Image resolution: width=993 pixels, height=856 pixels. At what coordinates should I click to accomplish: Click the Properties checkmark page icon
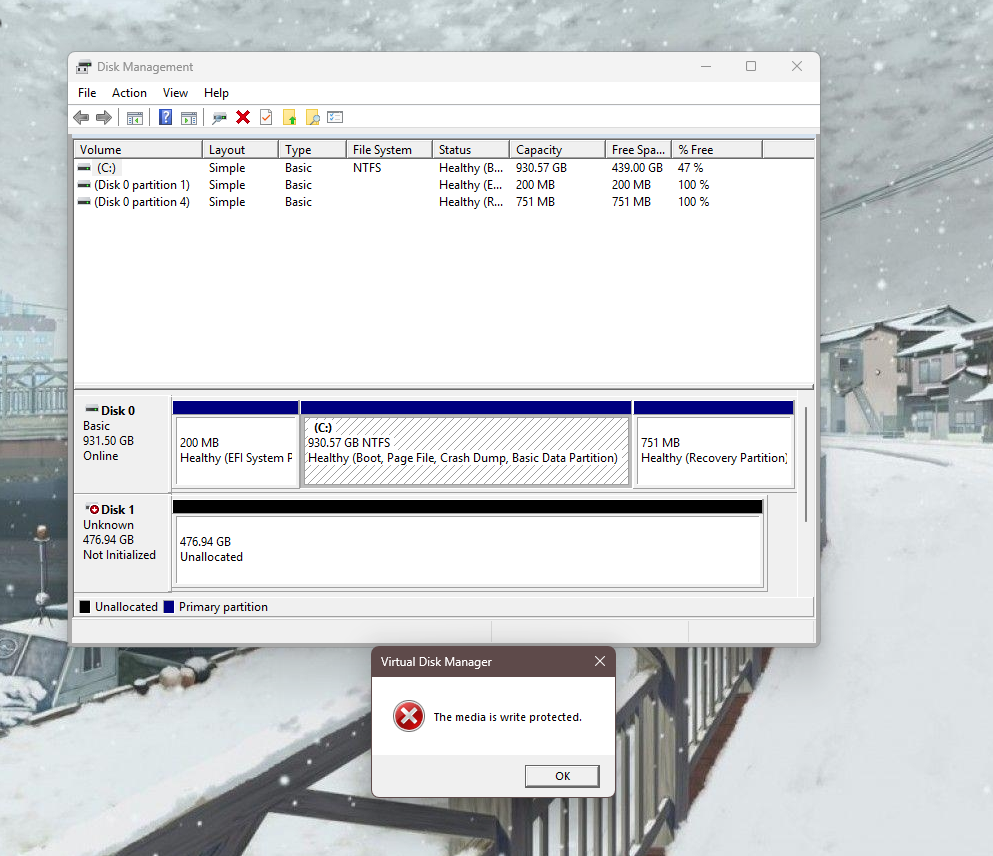266,118
